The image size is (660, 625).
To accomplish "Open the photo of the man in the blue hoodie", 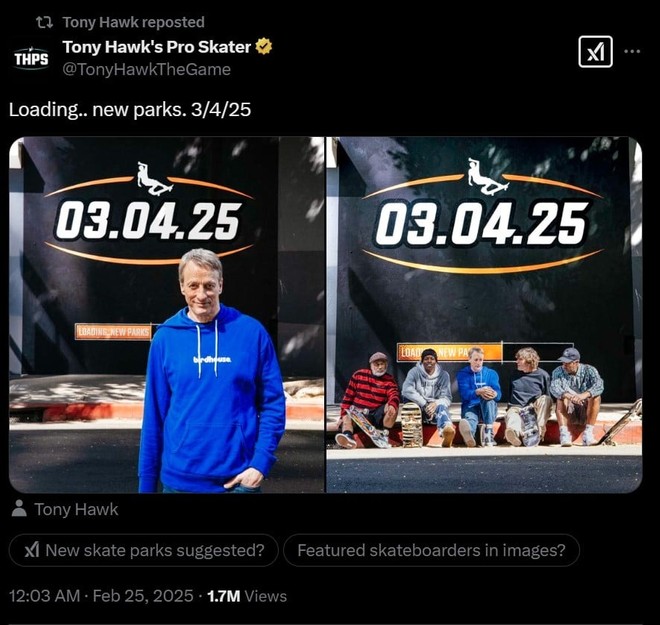I will point(167,315).
